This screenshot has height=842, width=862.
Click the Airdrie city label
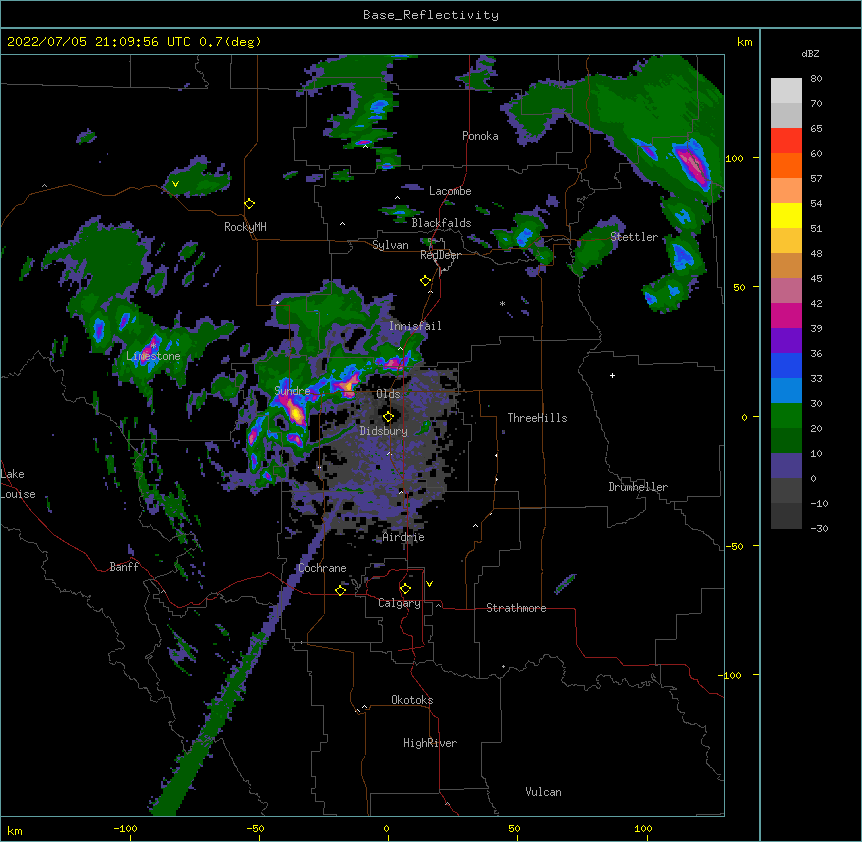point(404,537)
